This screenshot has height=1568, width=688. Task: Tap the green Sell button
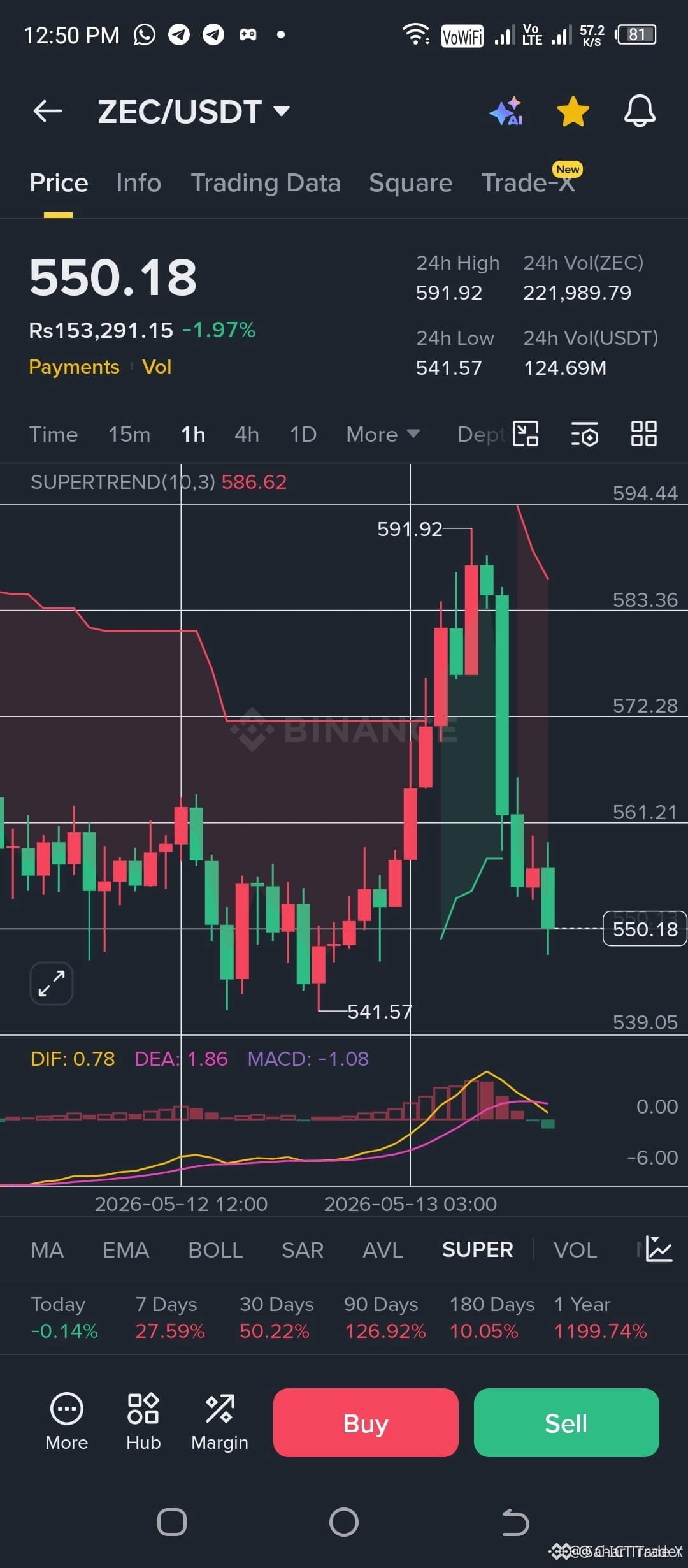[x=566, y=1423]
